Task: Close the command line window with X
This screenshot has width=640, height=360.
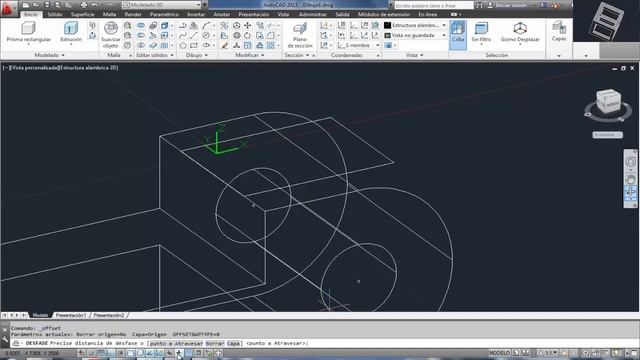Action: [5, 329]
